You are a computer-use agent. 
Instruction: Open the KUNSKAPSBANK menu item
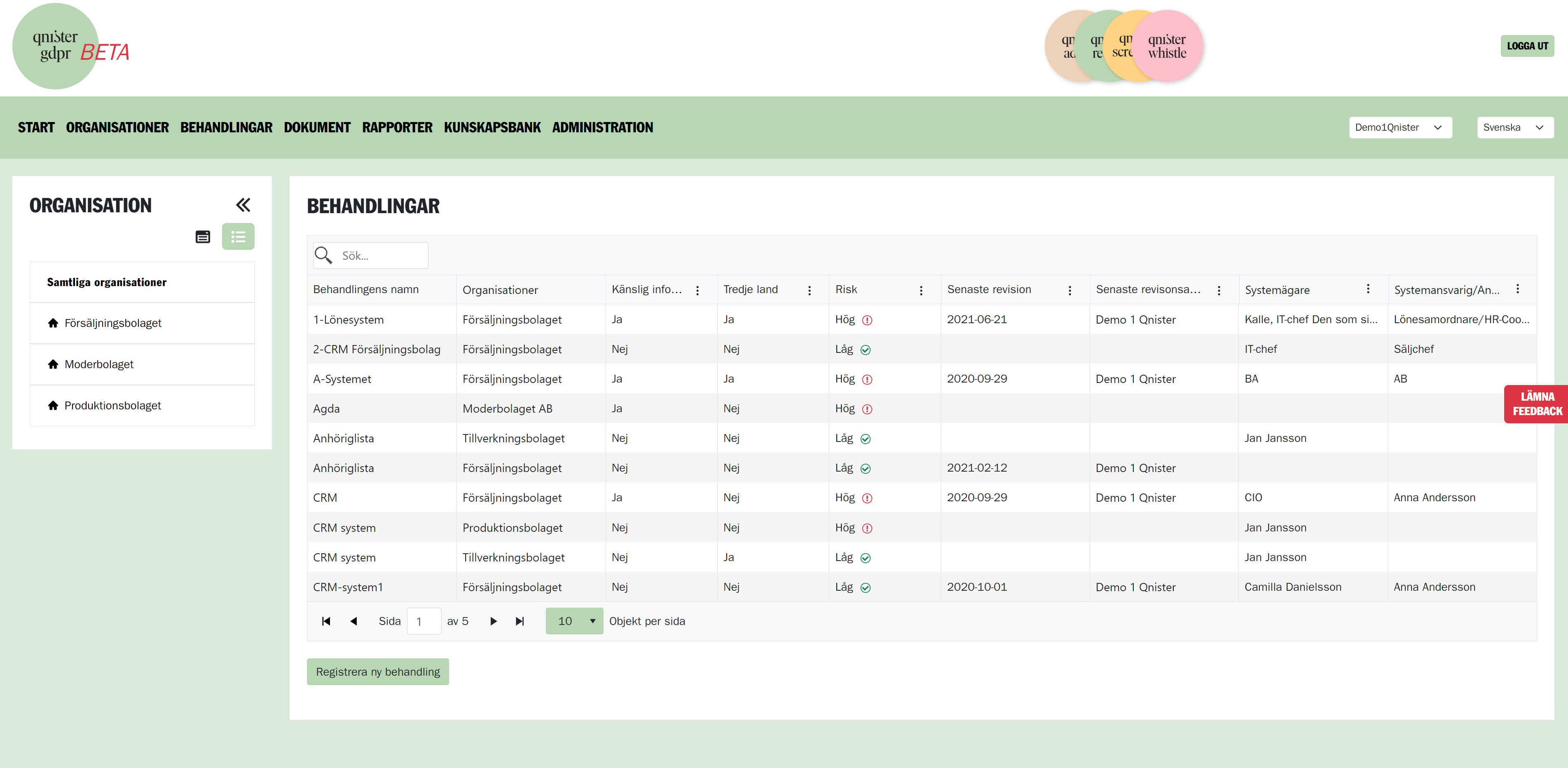[492, 127]
